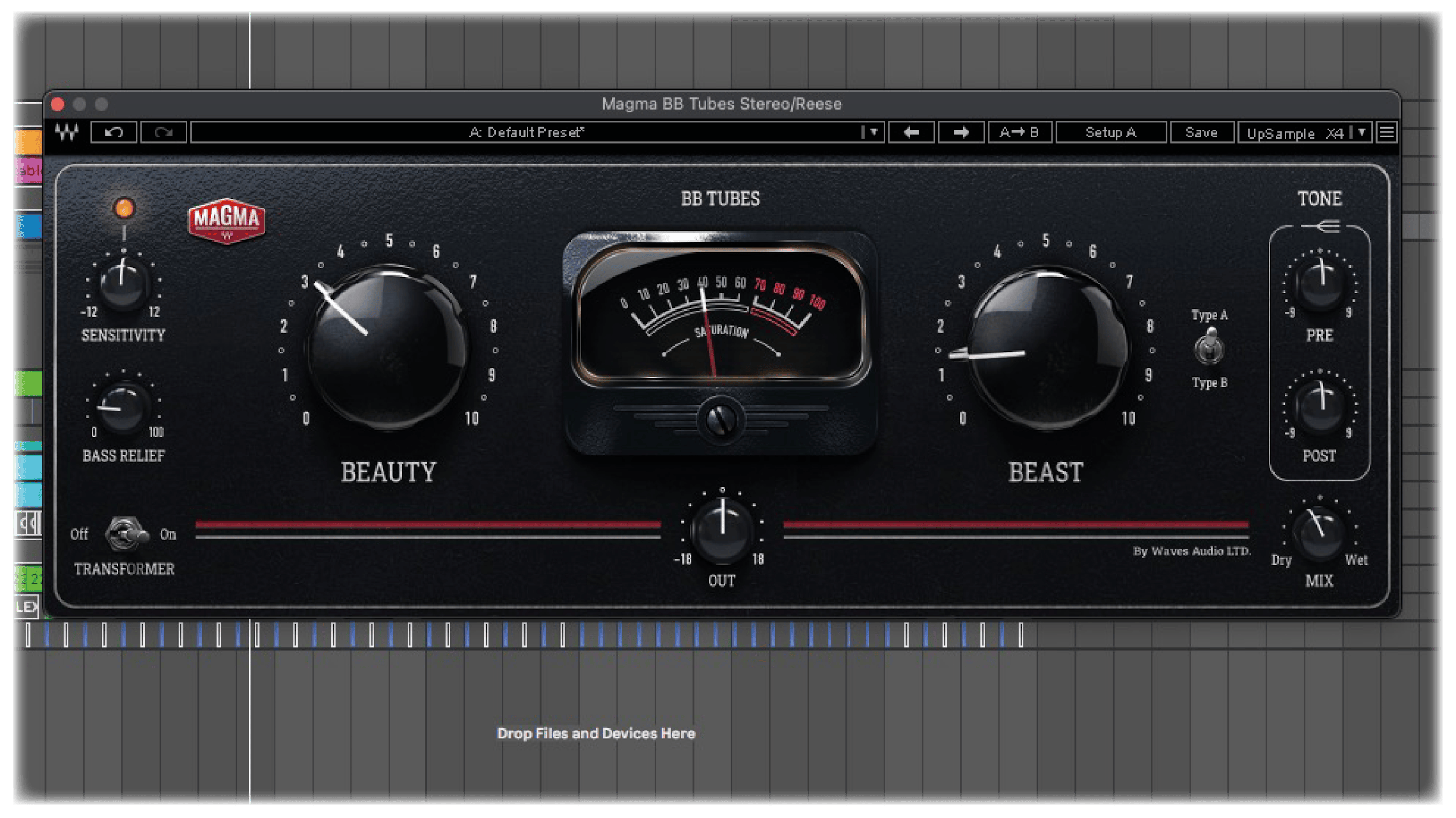Click Drop Files and Devices Here area
The width and height of the screenshot is (1456, 818).
click(596, 733)
